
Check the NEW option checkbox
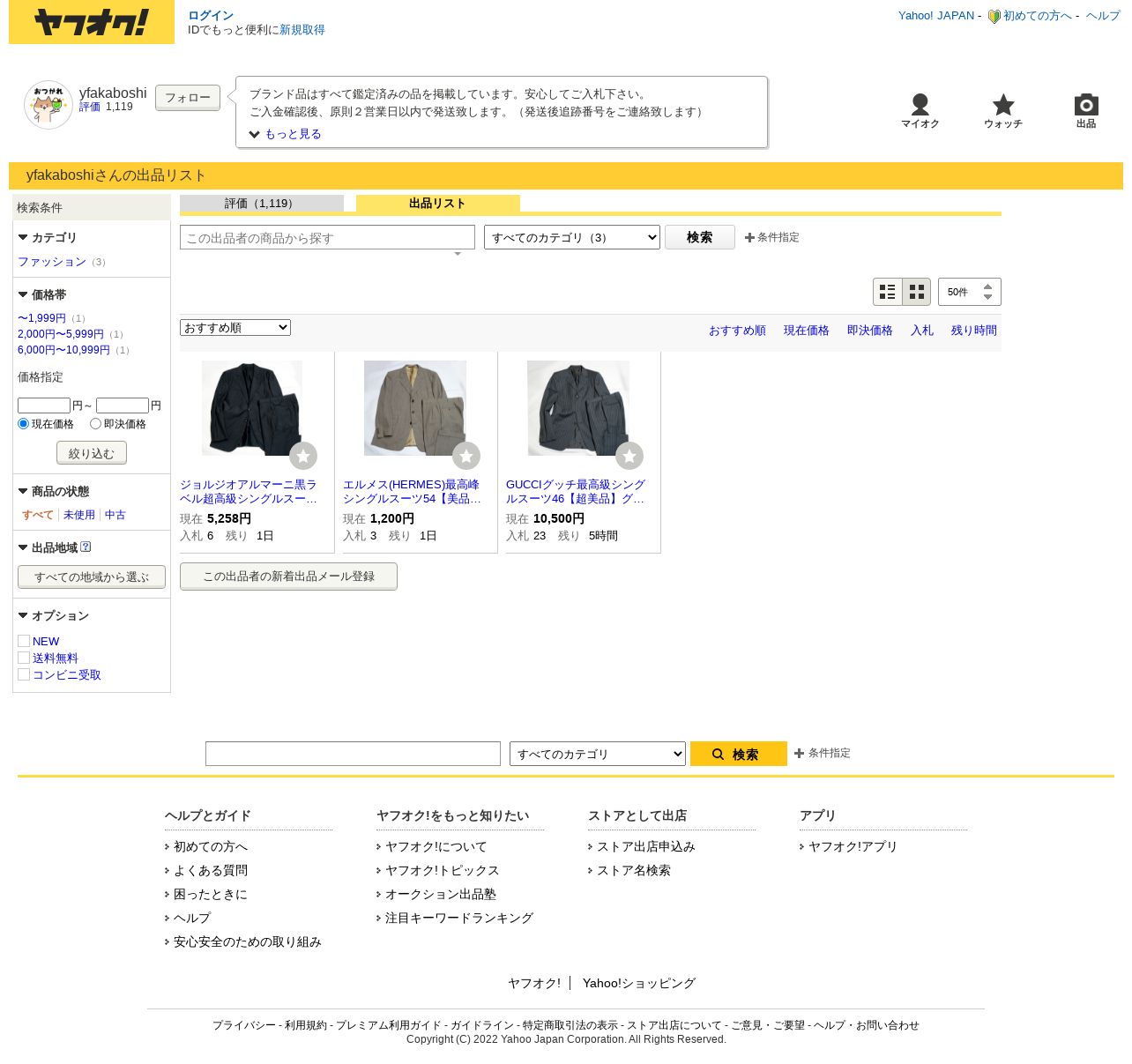24,641
